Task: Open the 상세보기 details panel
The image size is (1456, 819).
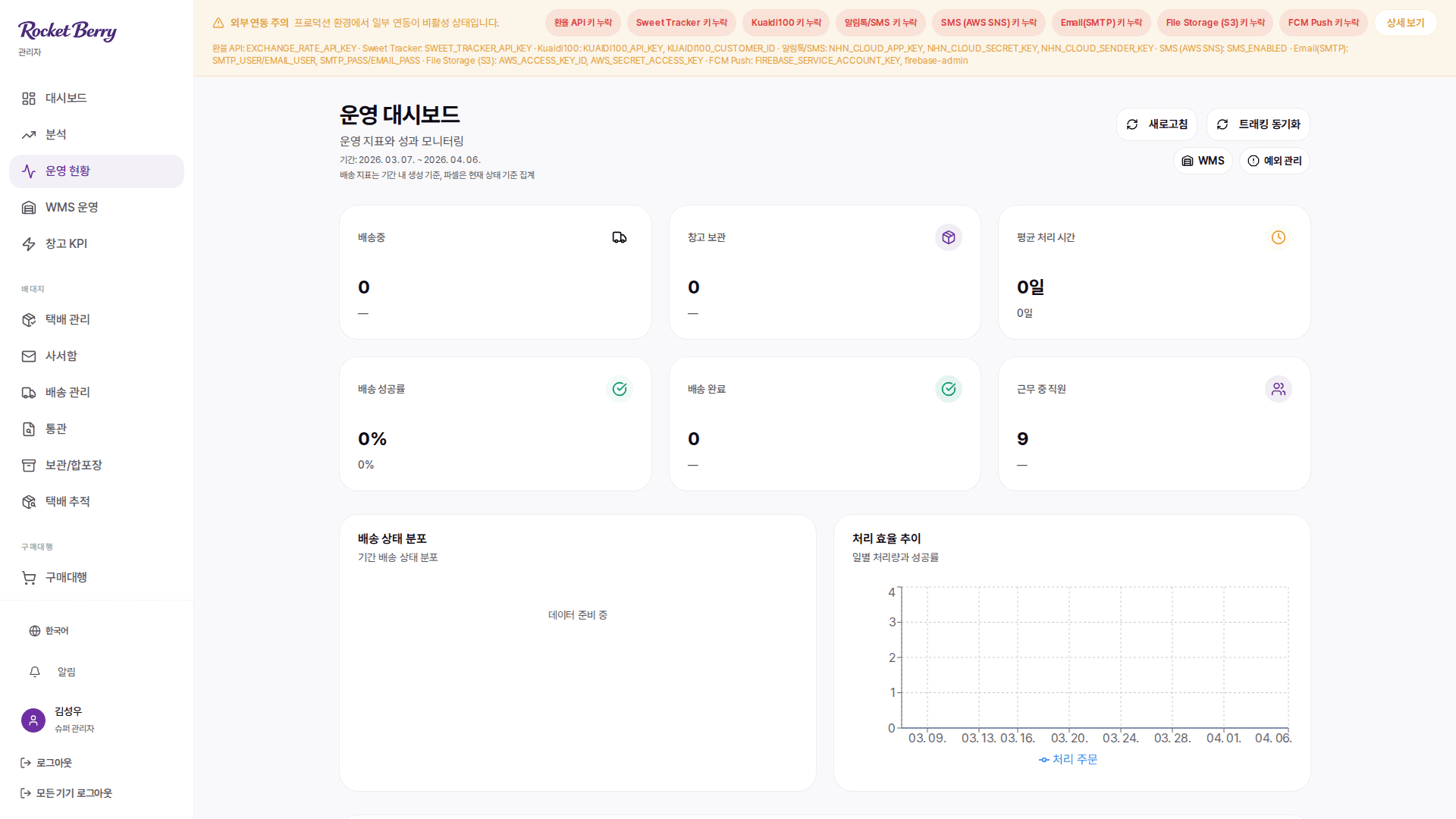Action: pyautogui.click(x=1404, y=23)
